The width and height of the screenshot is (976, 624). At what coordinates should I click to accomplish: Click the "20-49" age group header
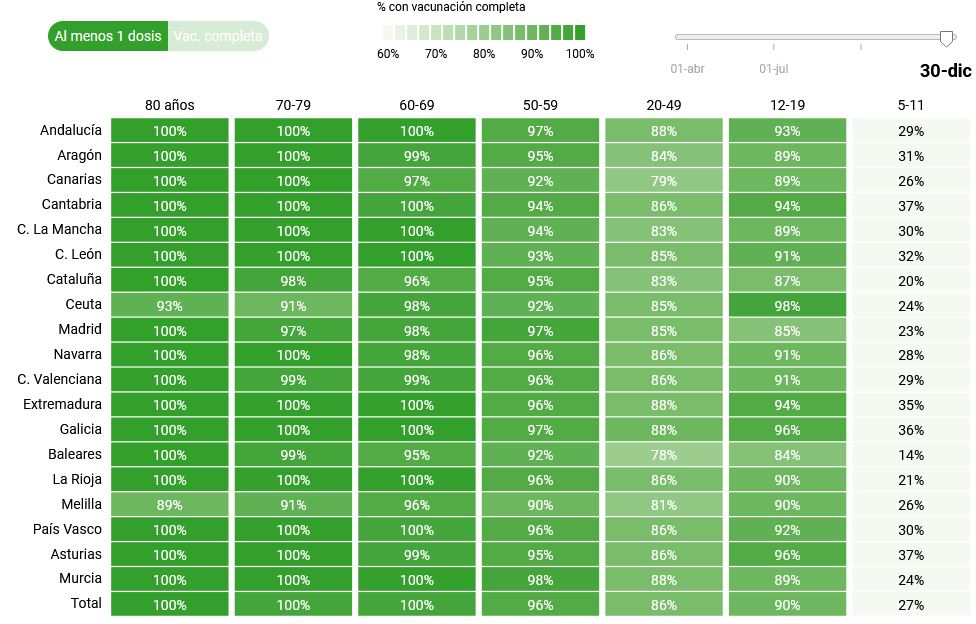click(x=664, y=105)
